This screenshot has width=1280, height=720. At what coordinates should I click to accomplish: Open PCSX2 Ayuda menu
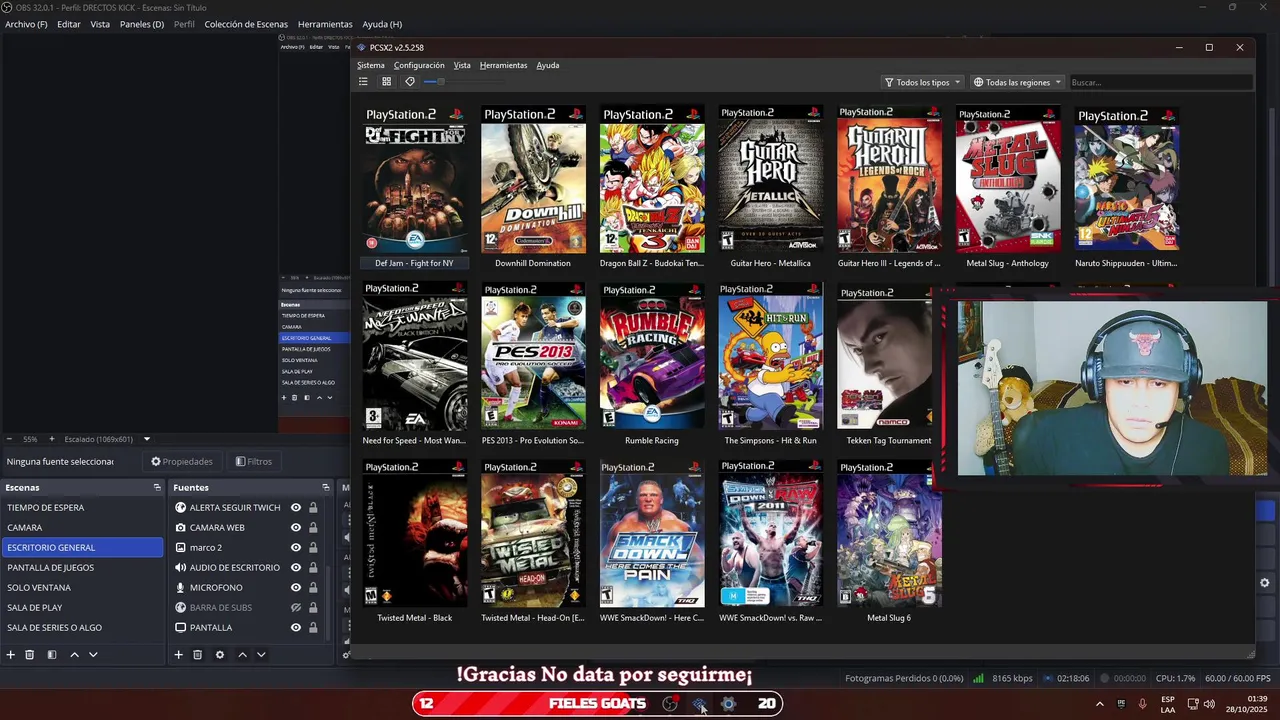[x=548, y=65]
